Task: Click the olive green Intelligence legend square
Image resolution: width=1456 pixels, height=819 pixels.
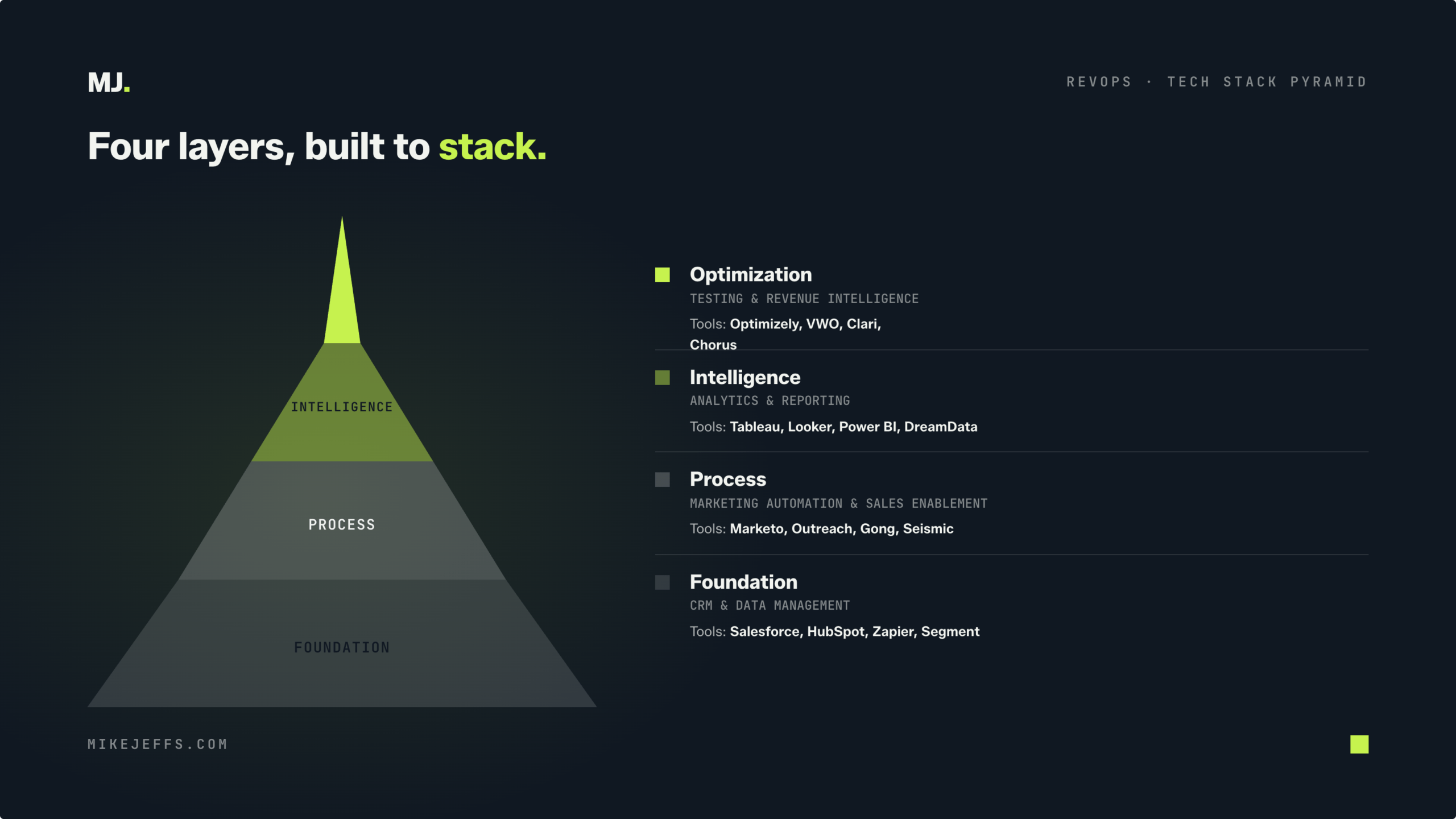Action: click(x=662, y=378)
